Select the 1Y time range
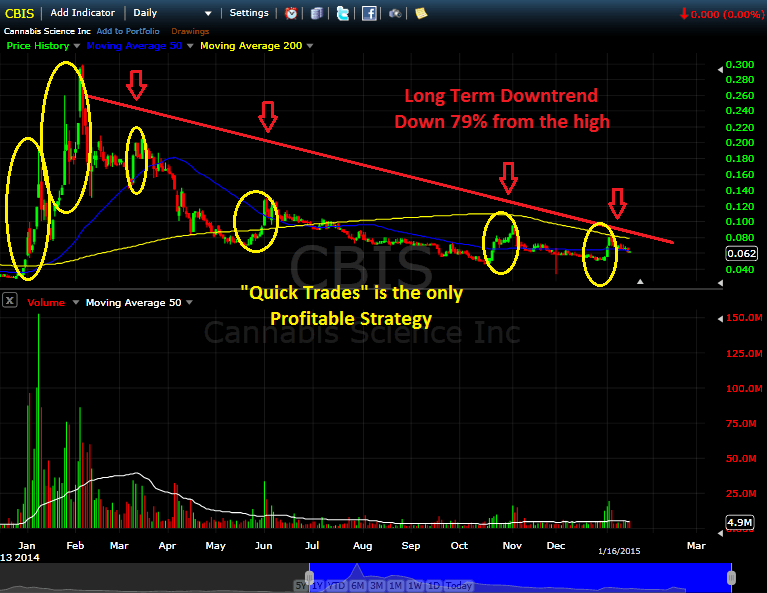This screenshot has height=593, width=767. 317,586
